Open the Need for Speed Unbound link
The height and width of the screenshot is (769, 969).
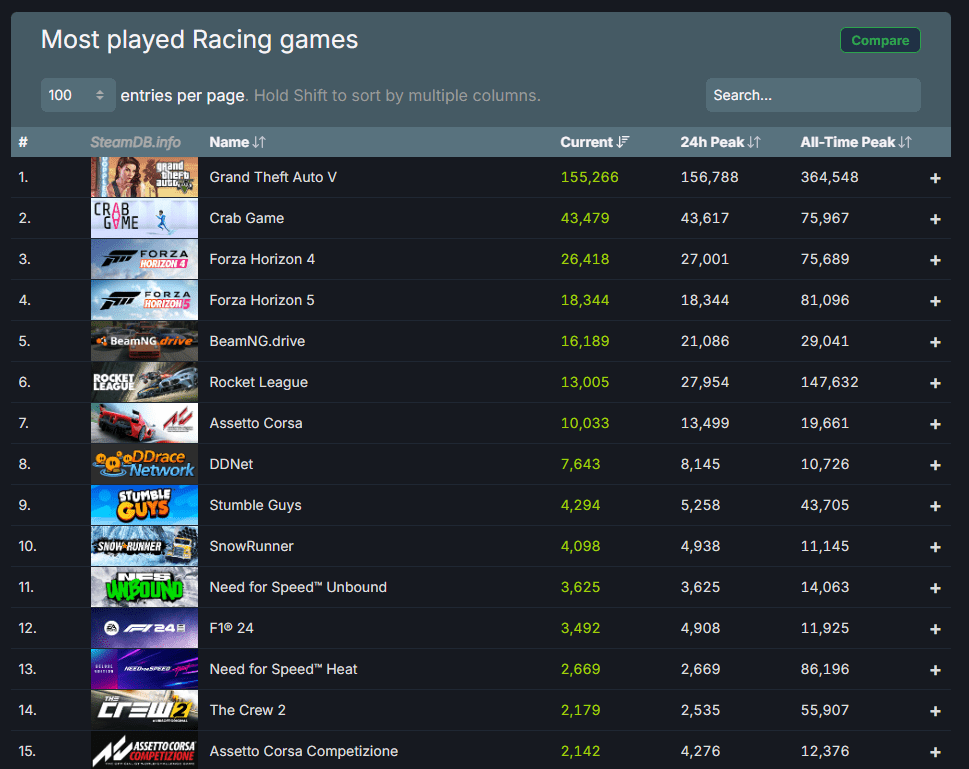[x=298, y=587]
